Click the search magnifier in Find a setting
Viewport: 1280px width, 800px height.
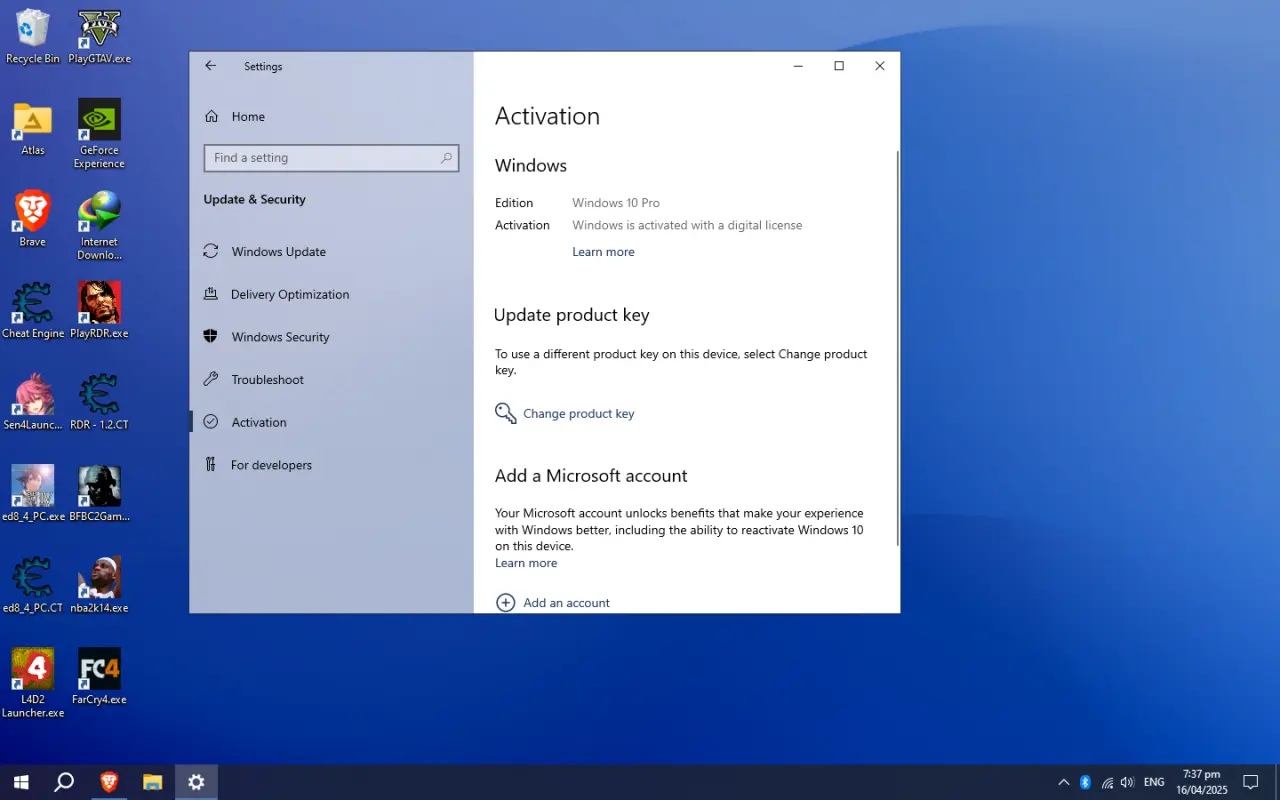coord(446,158)
